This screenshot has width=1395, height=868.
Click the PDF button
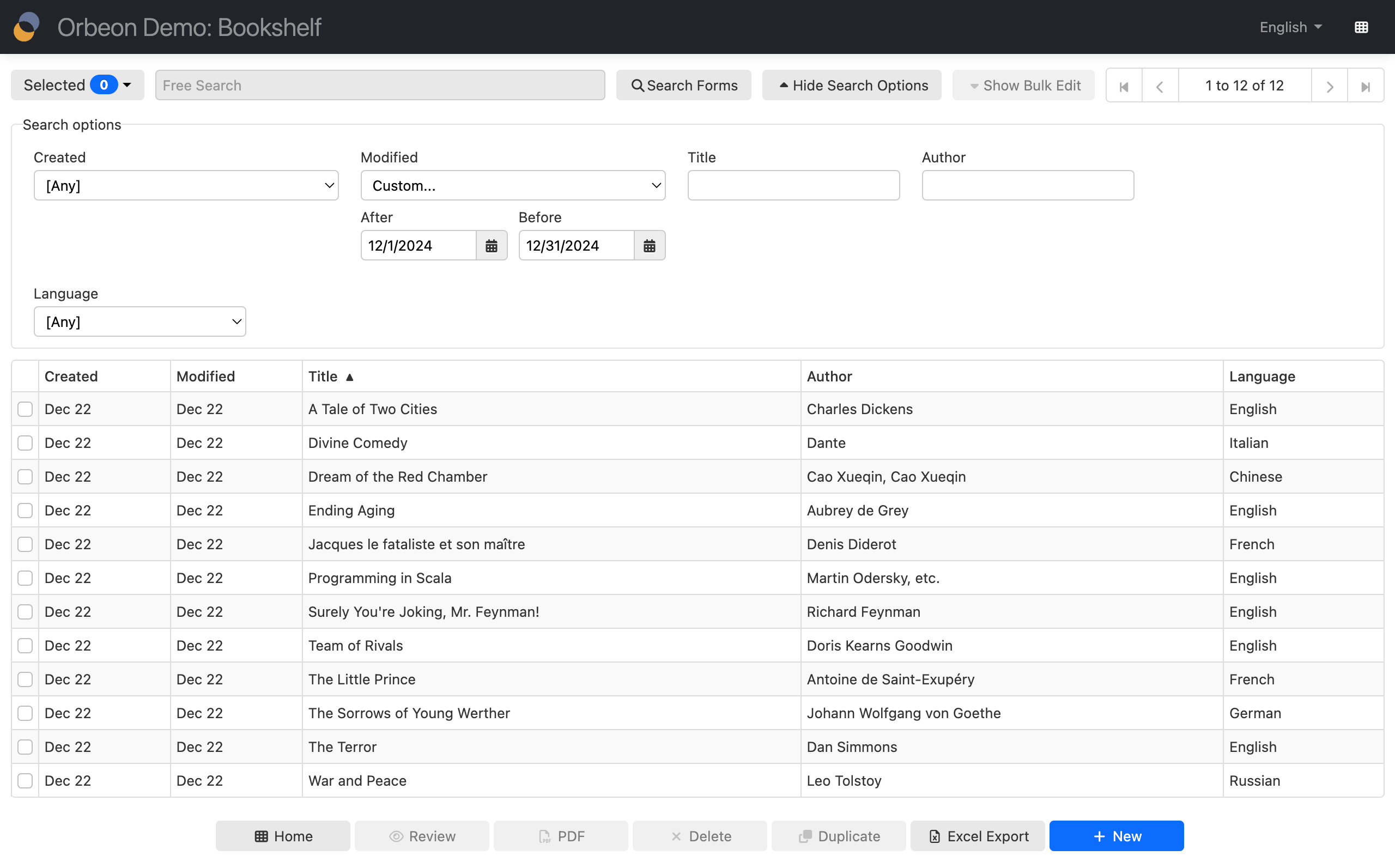tap(561, 836)
